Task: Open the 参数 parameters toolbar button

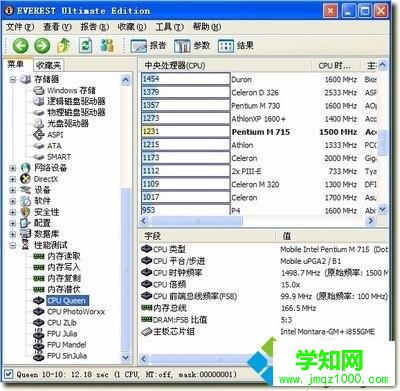Action: pos(192,46)
